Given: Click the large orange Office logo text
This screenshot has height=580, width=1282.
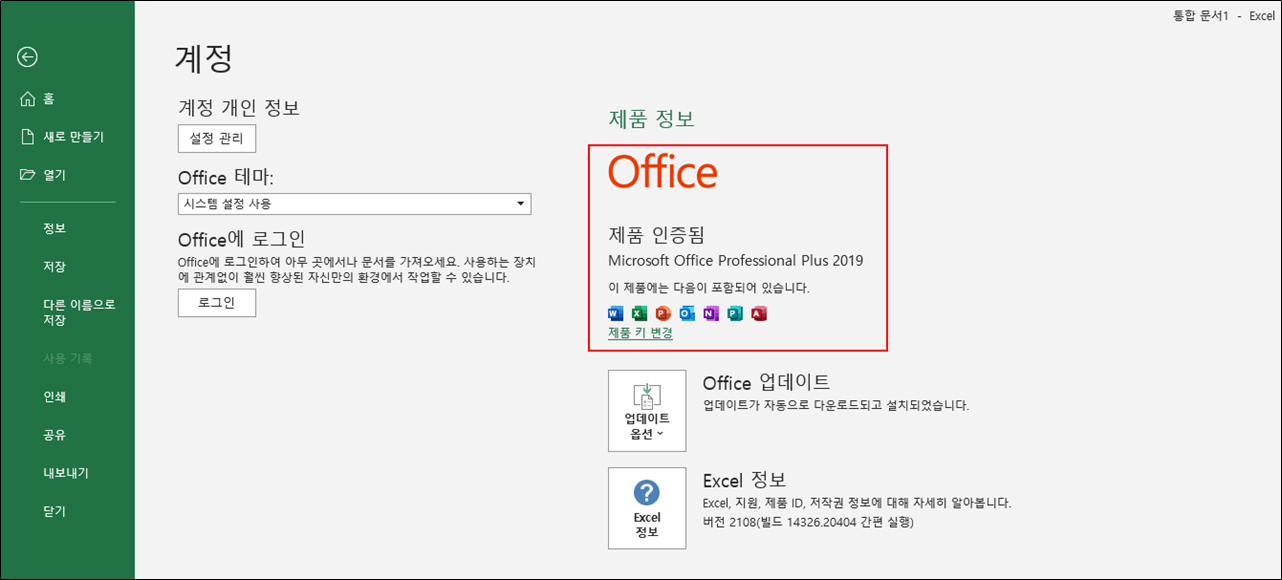Looking at the screenshot, I should pos(662,173).
